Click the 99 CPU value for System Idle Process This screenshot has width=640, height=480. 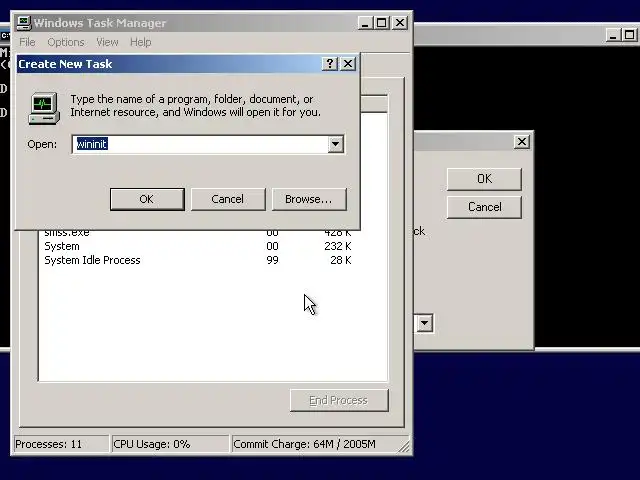tap(272, 260)
